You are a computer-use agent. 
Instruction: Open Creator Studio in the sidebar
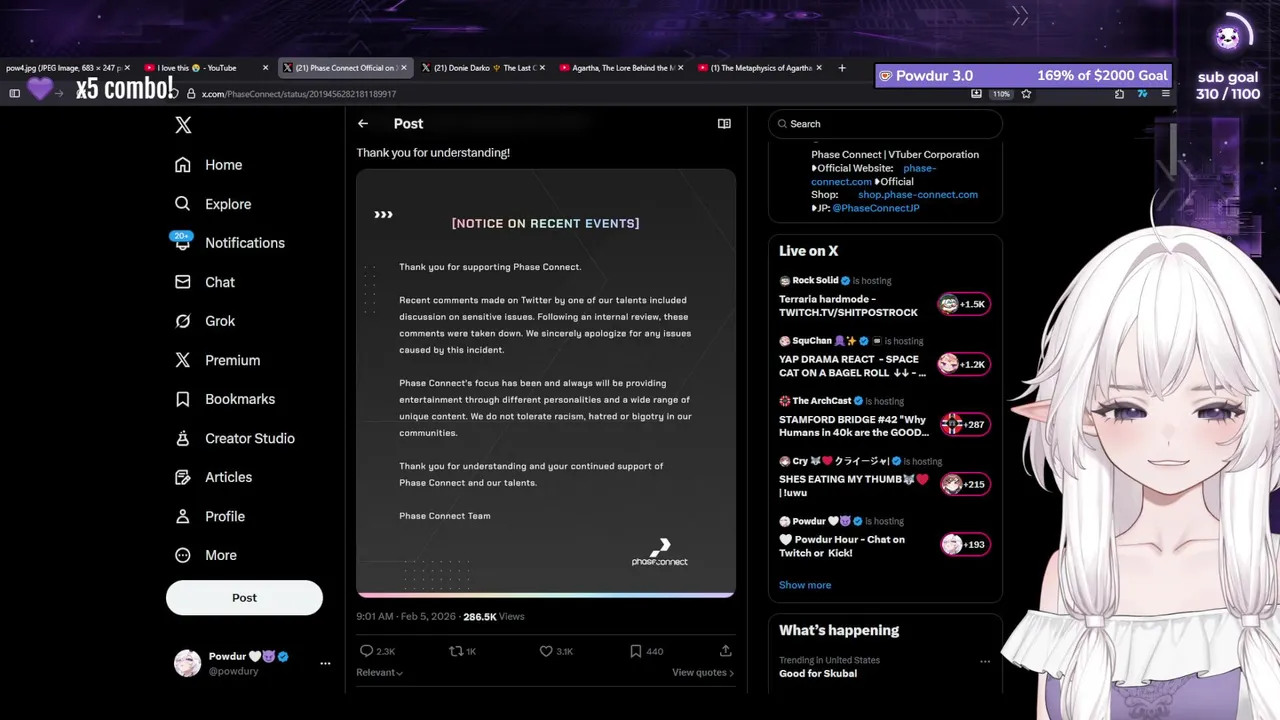pos(235,438)
